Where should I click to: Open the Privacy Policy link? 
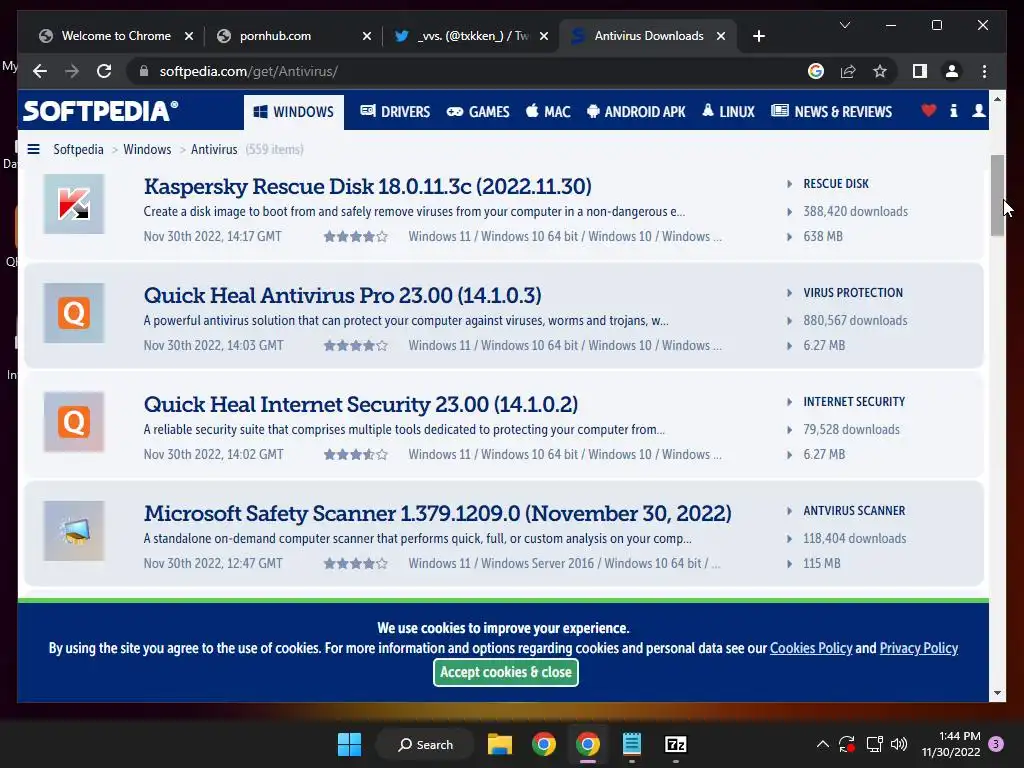[x=919, y=648]
